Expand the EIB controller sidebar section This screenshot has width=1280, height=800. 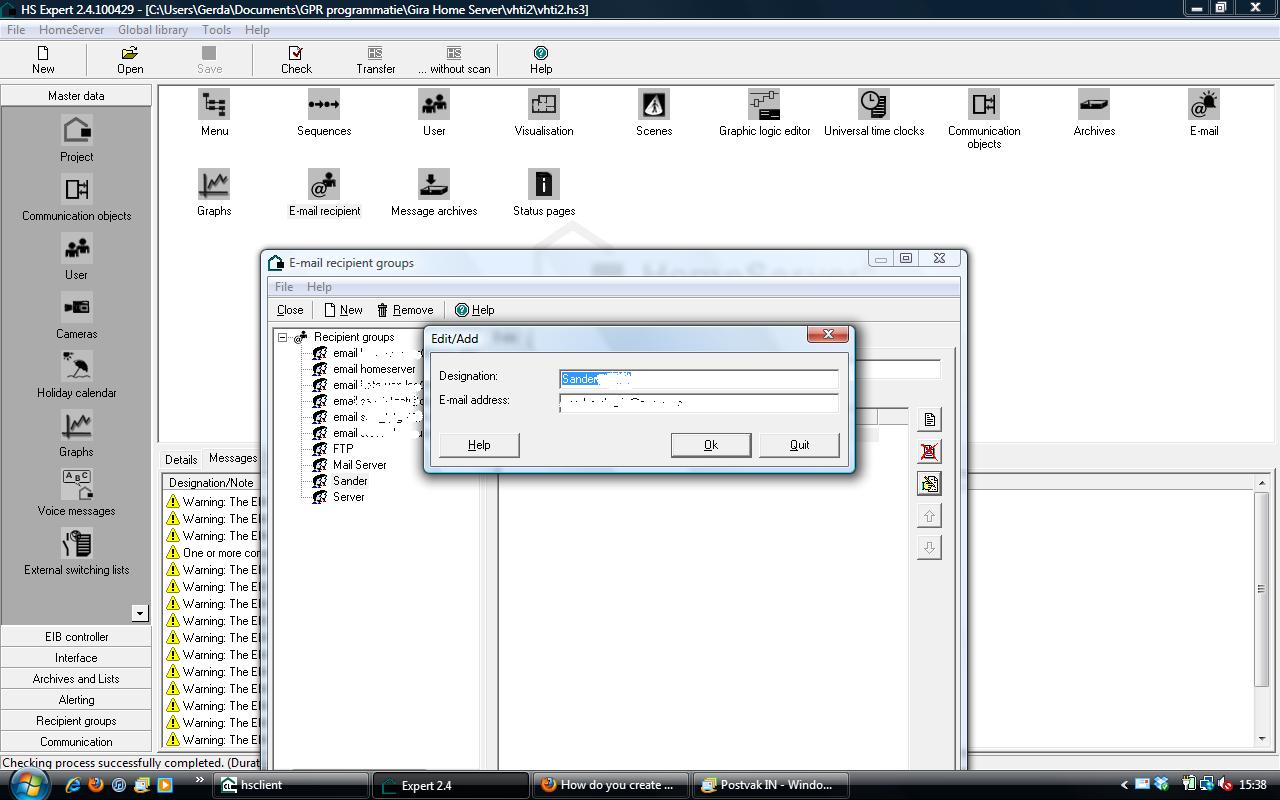coord(76,637)
